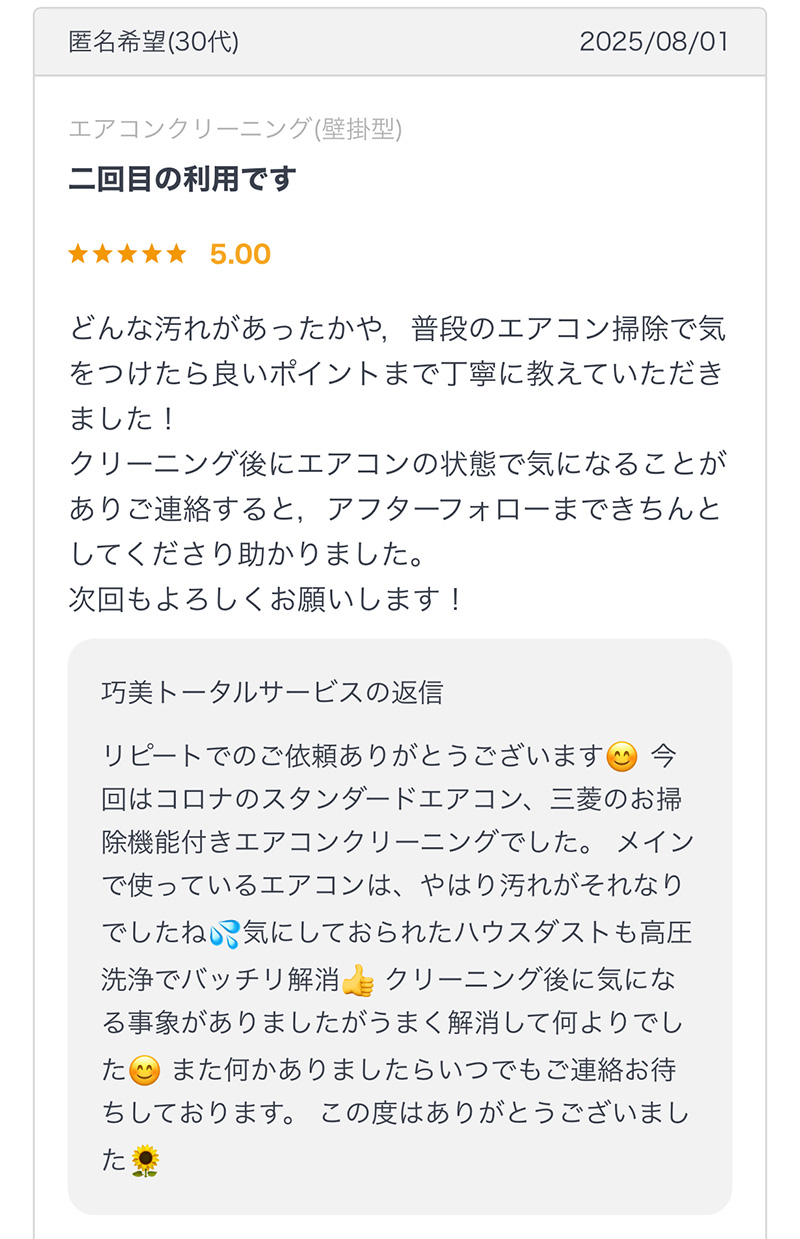Click the 巧美トータルサービスの返信 reply header

(272, 692)
